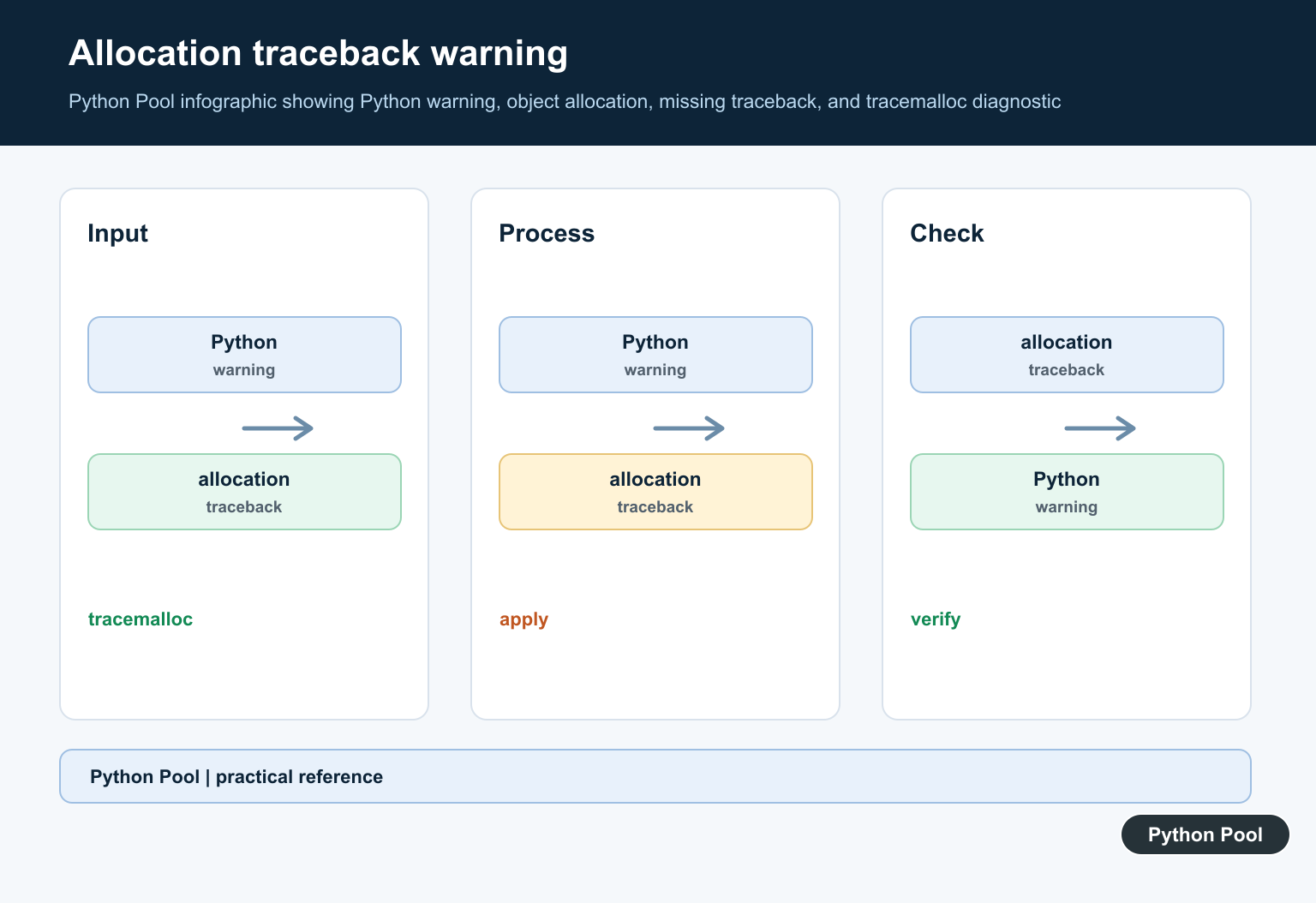This screenshot has height=903, width=1316.
Task: Select the Process card heading
Action: point(547,233)
